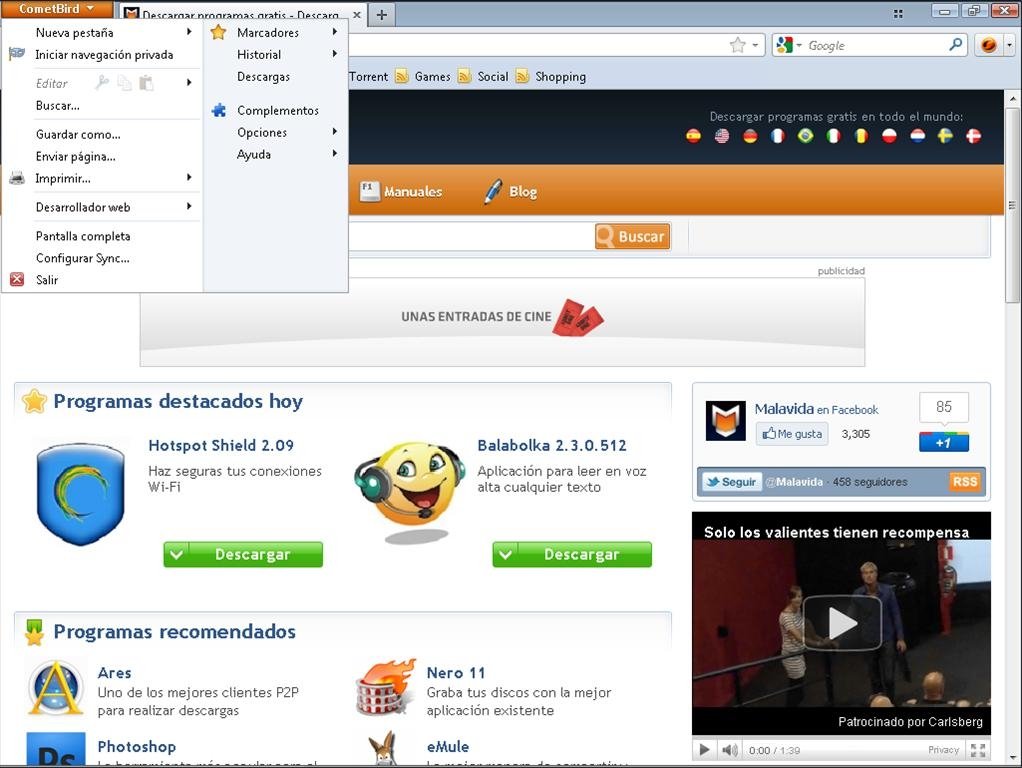Click the orange RSS button
1022x768 pixels.
click(965, 482)
